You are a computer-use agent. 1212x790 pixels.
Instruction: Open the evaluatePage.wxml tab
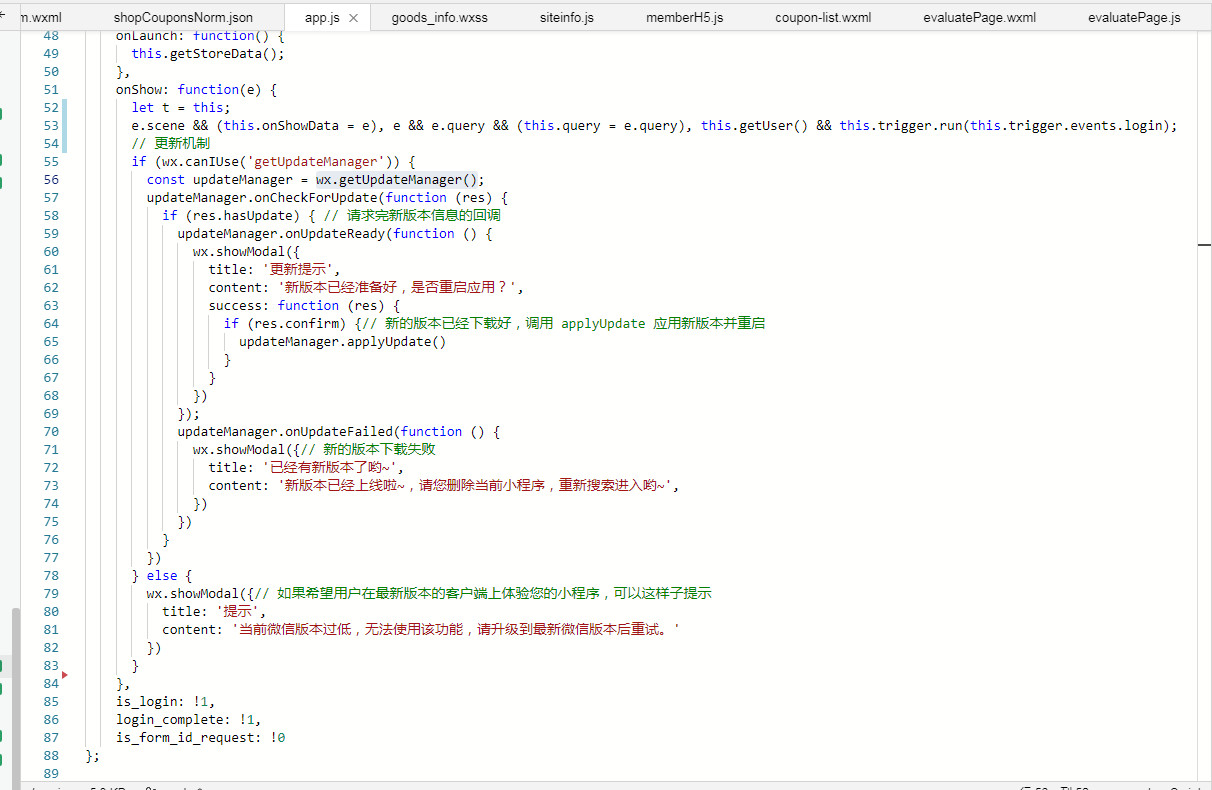(x=979, y=18)
